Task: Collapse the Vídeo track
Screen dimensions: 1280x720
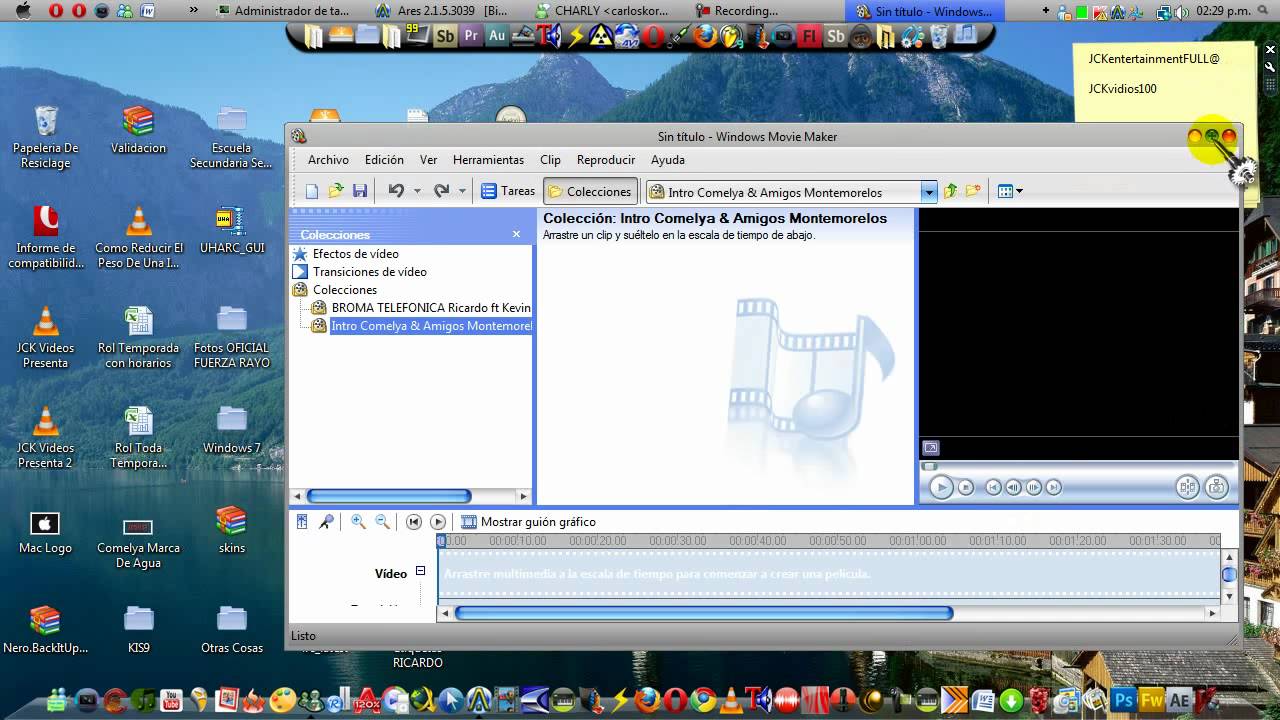Action: 420,571
